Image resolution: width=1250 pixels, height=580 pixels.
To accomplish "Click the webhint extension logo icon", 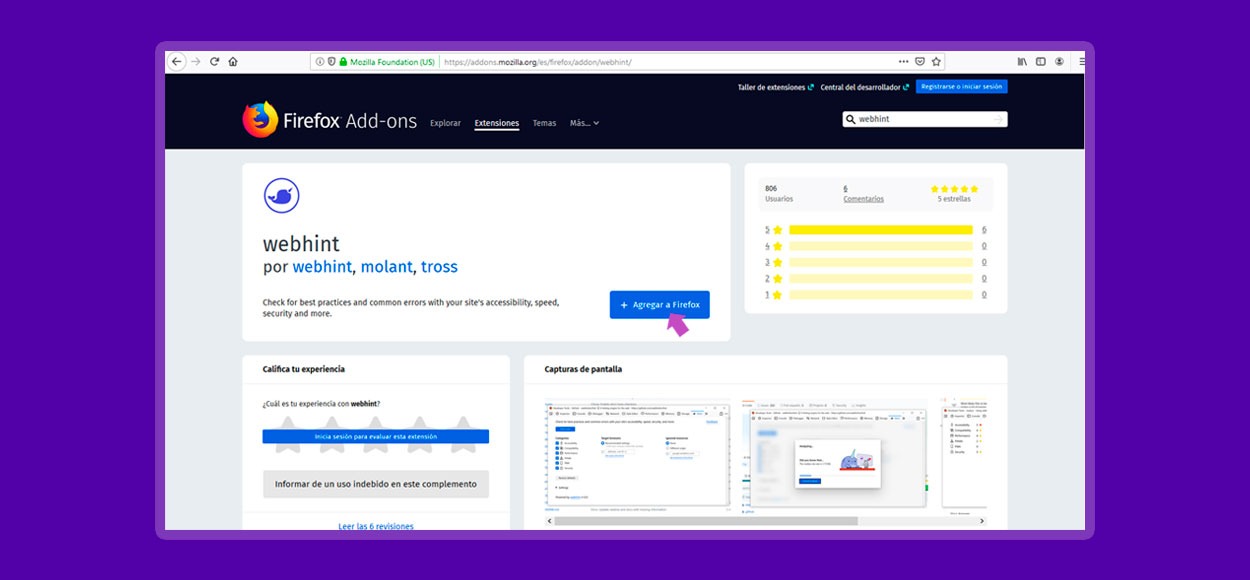I will tap(282, 195).
